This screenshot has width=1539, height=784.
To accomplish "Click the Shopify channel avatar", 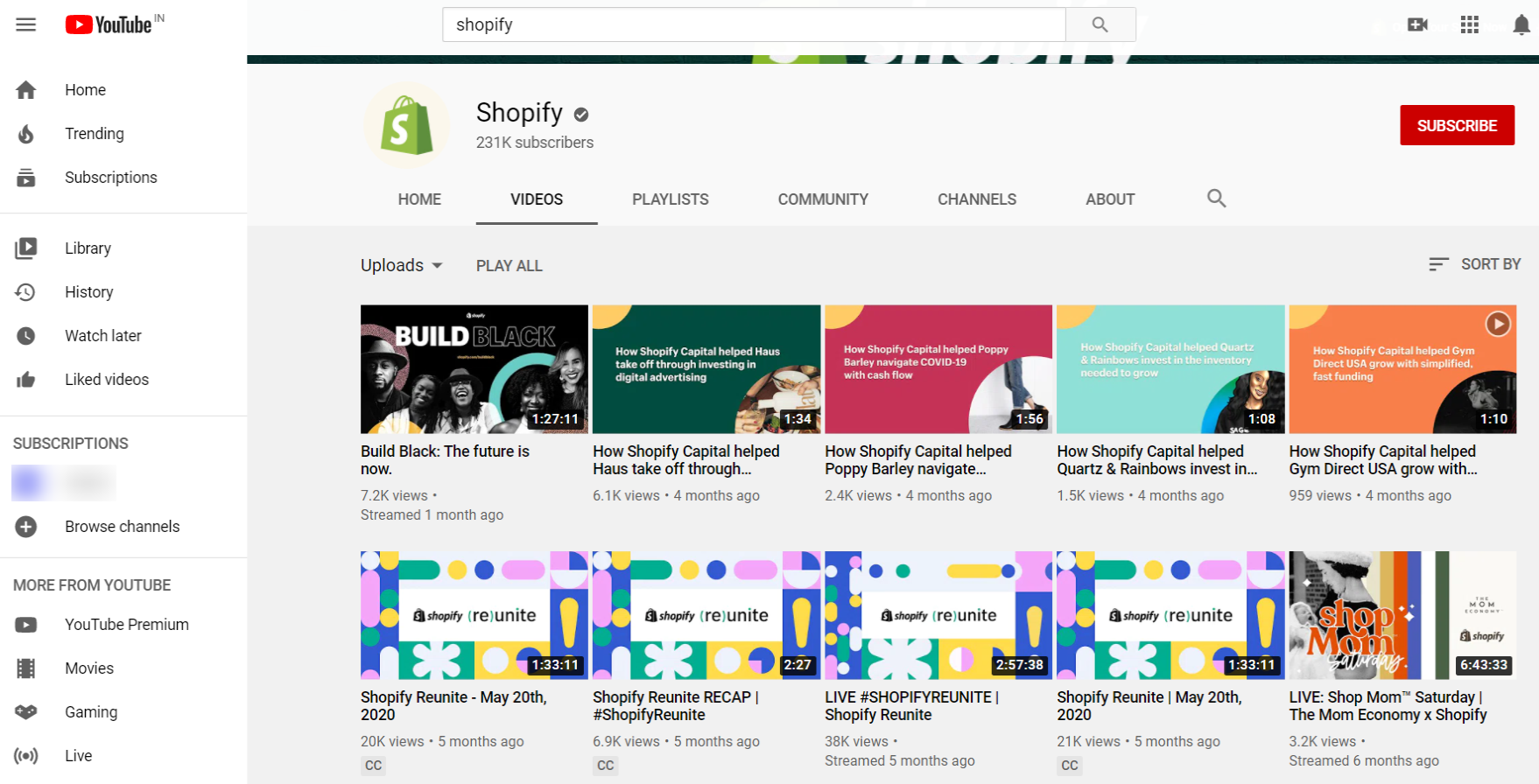I will click(x=407, y=125).
